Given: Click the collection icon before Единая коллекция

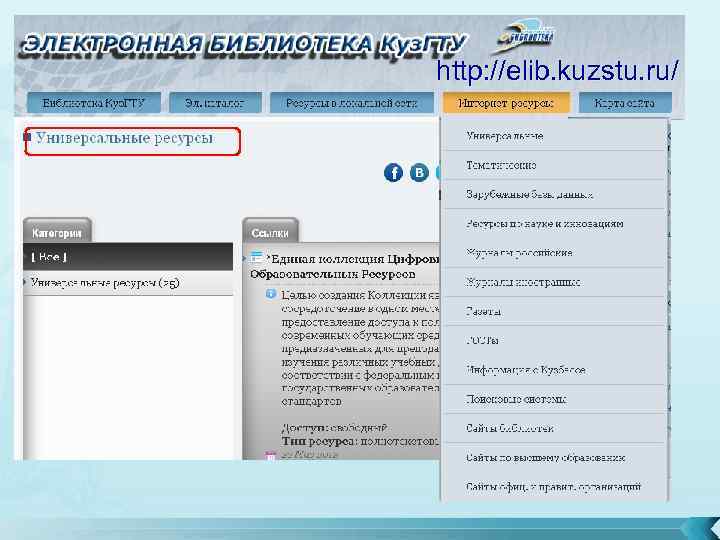Looking at the screenshot, I should point(257,258).
